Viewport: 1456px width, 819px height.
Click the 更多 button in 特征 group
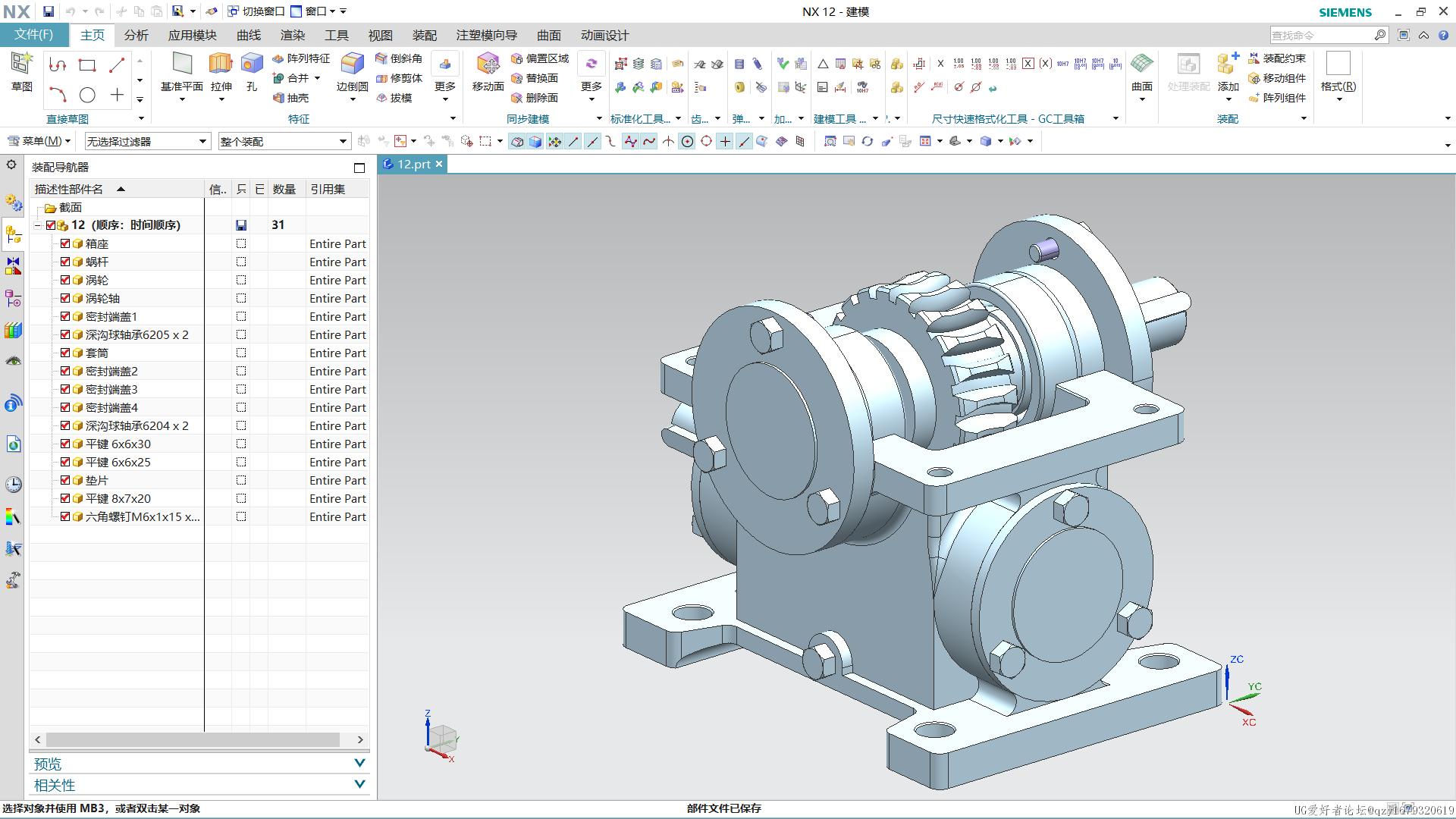pos(444,76)
